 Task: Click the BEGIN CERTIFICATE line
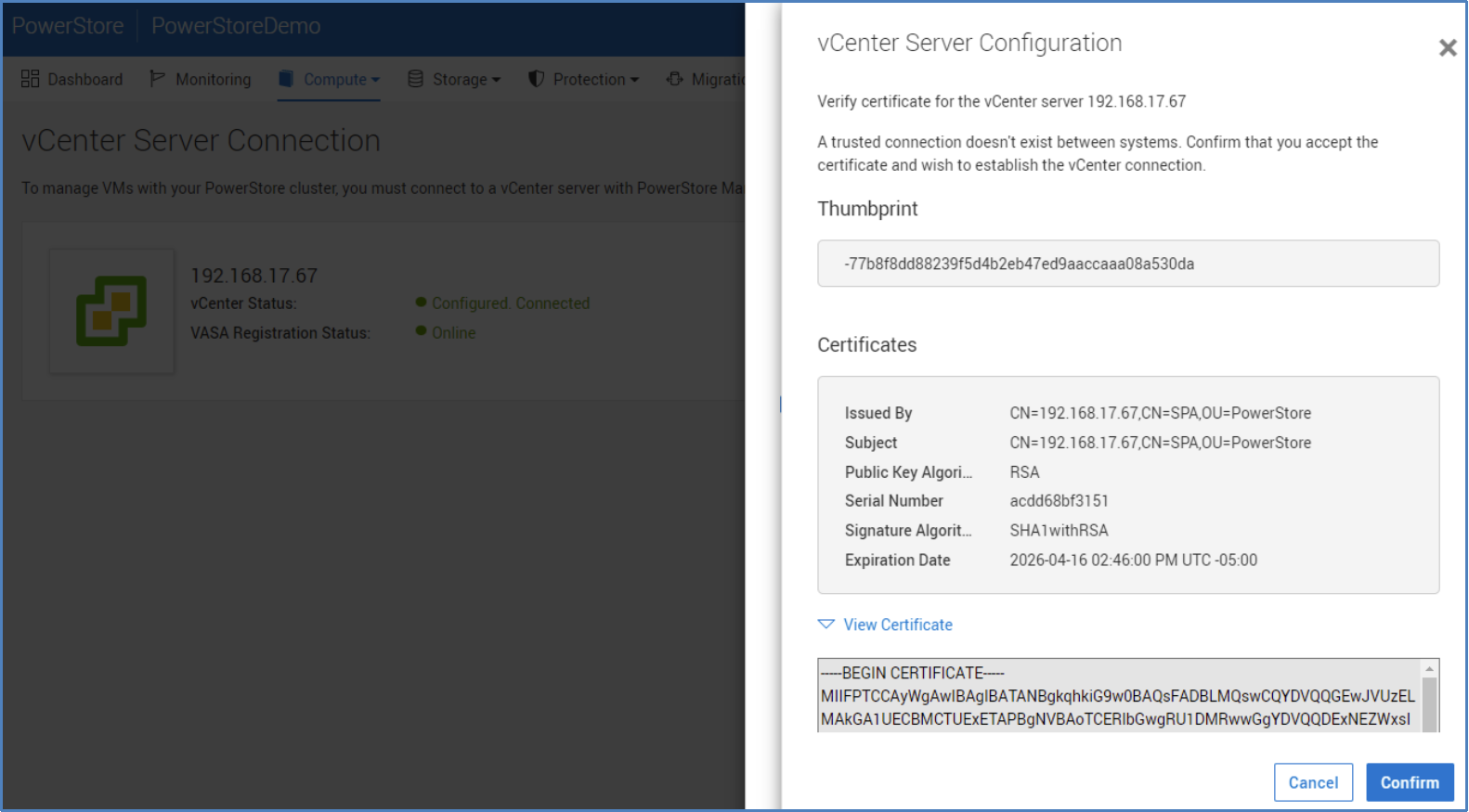[912, 673]
